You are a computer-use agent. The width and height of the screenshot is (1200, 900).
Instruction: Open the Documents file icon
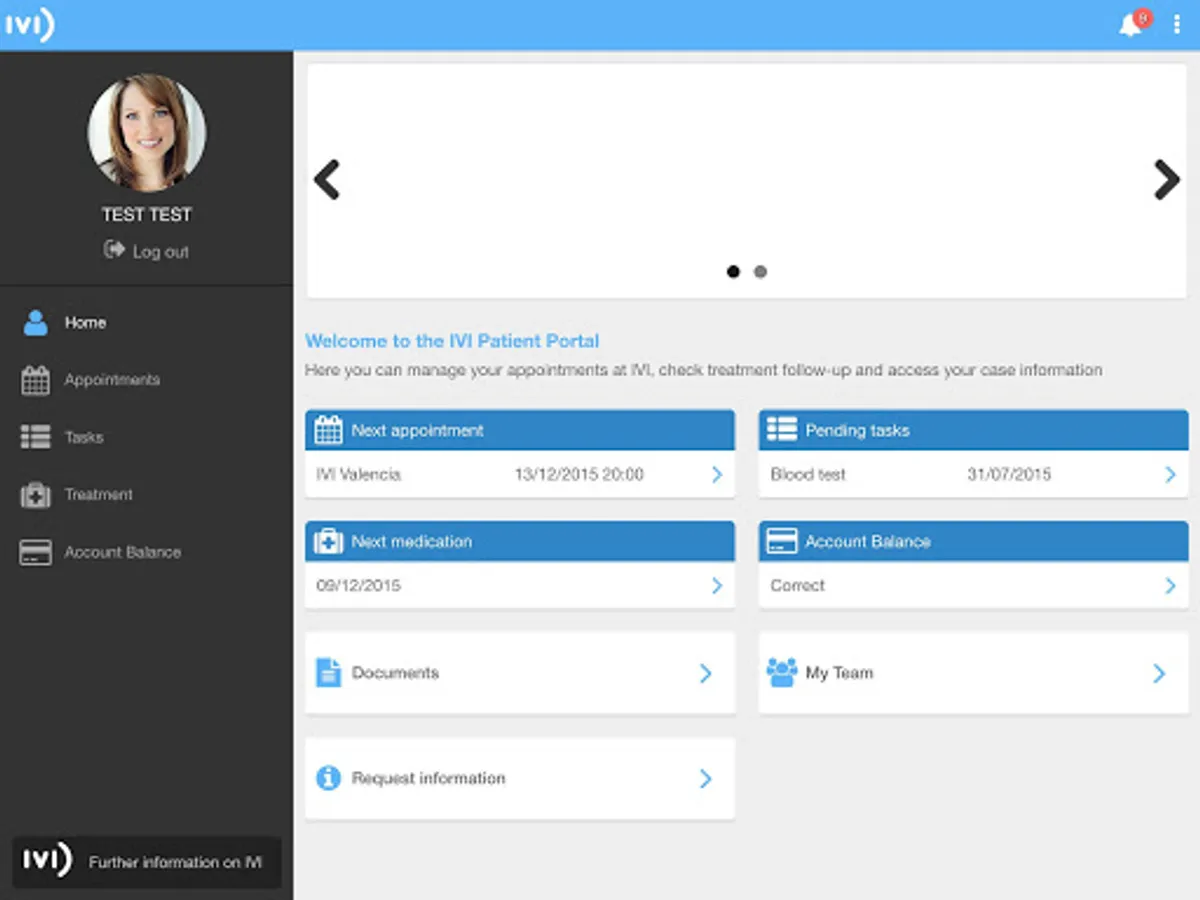click(x=327, y=673)
